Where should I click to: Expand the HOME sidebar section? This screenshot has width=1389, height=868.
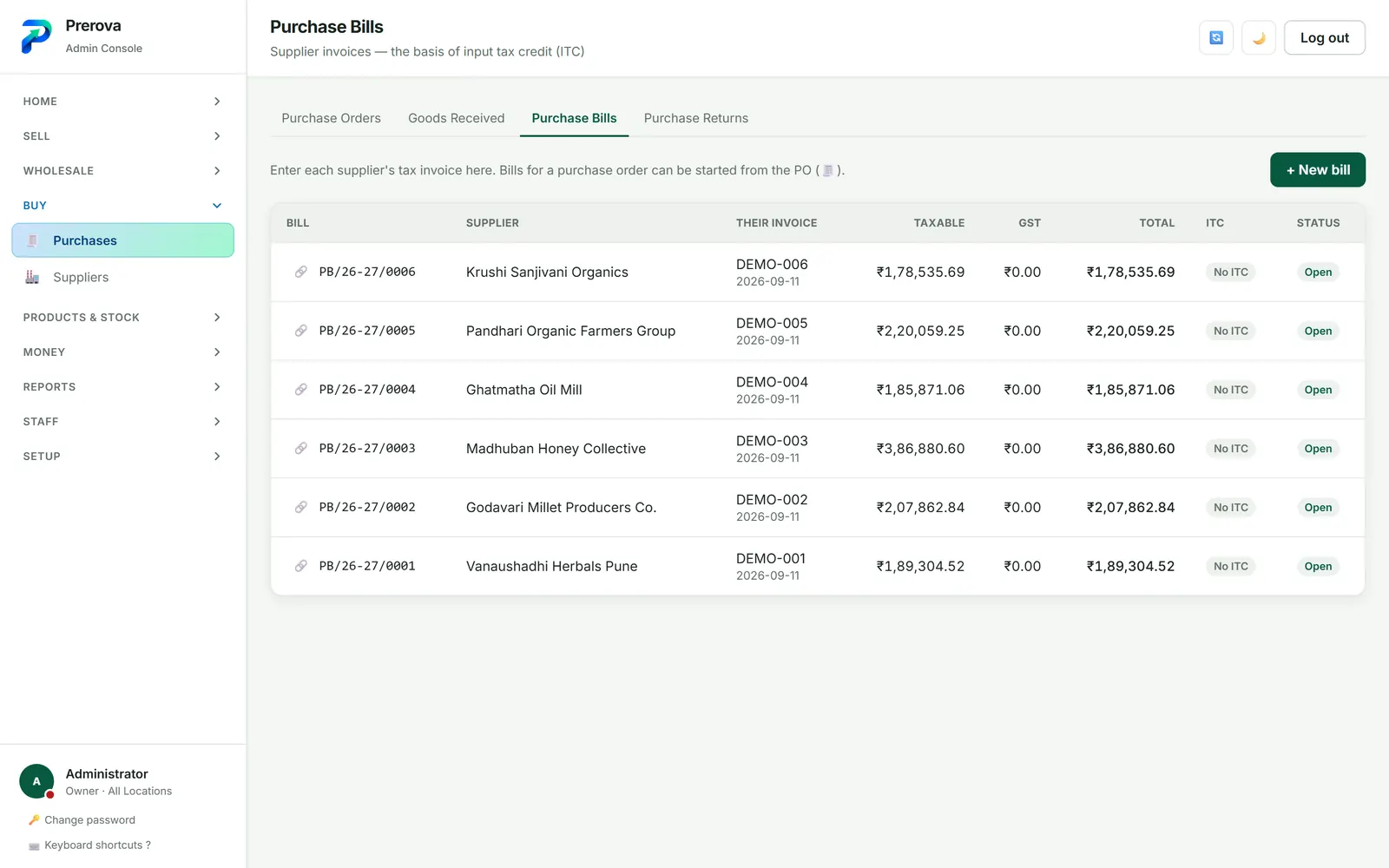coord(122,102)
